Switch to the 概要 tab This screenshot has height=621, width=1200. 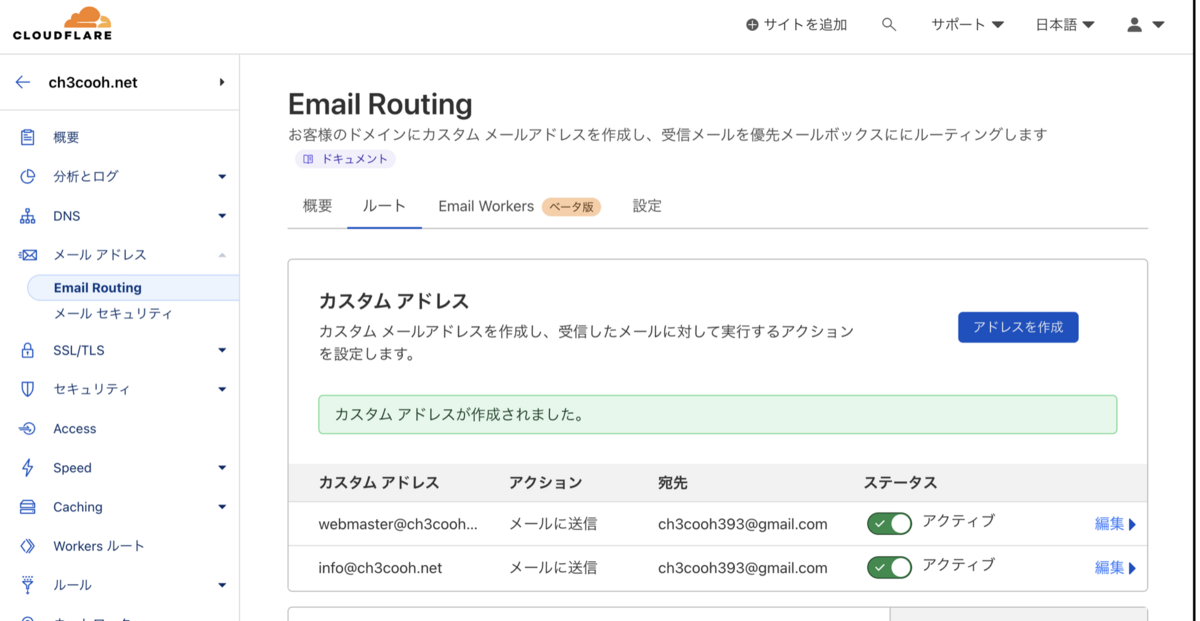coord(317,206)
